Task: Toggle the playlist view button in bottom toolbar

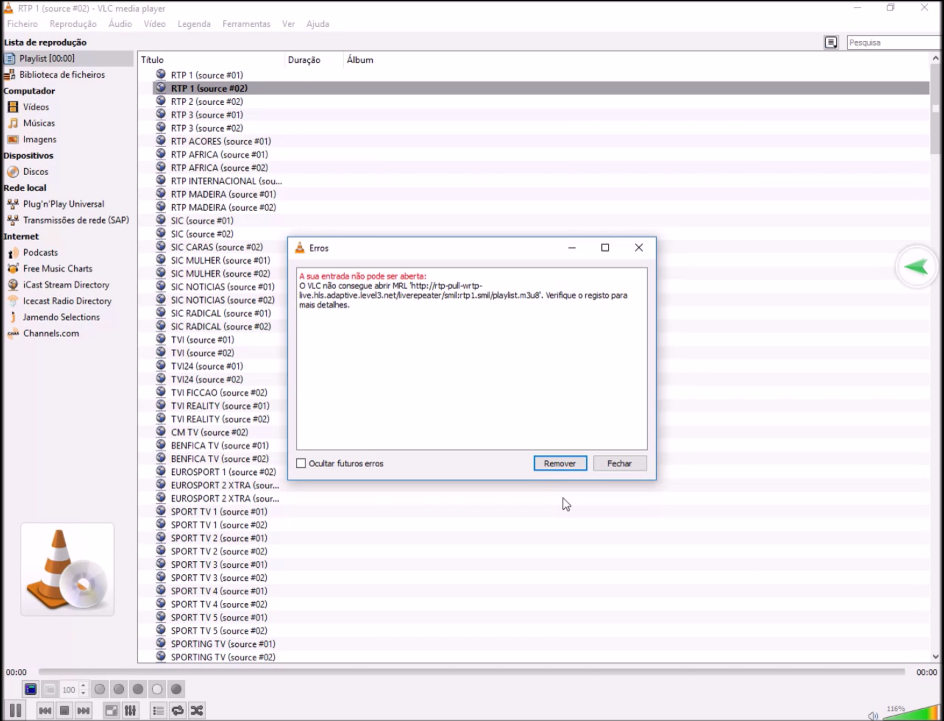Action: tap(158, 711)
